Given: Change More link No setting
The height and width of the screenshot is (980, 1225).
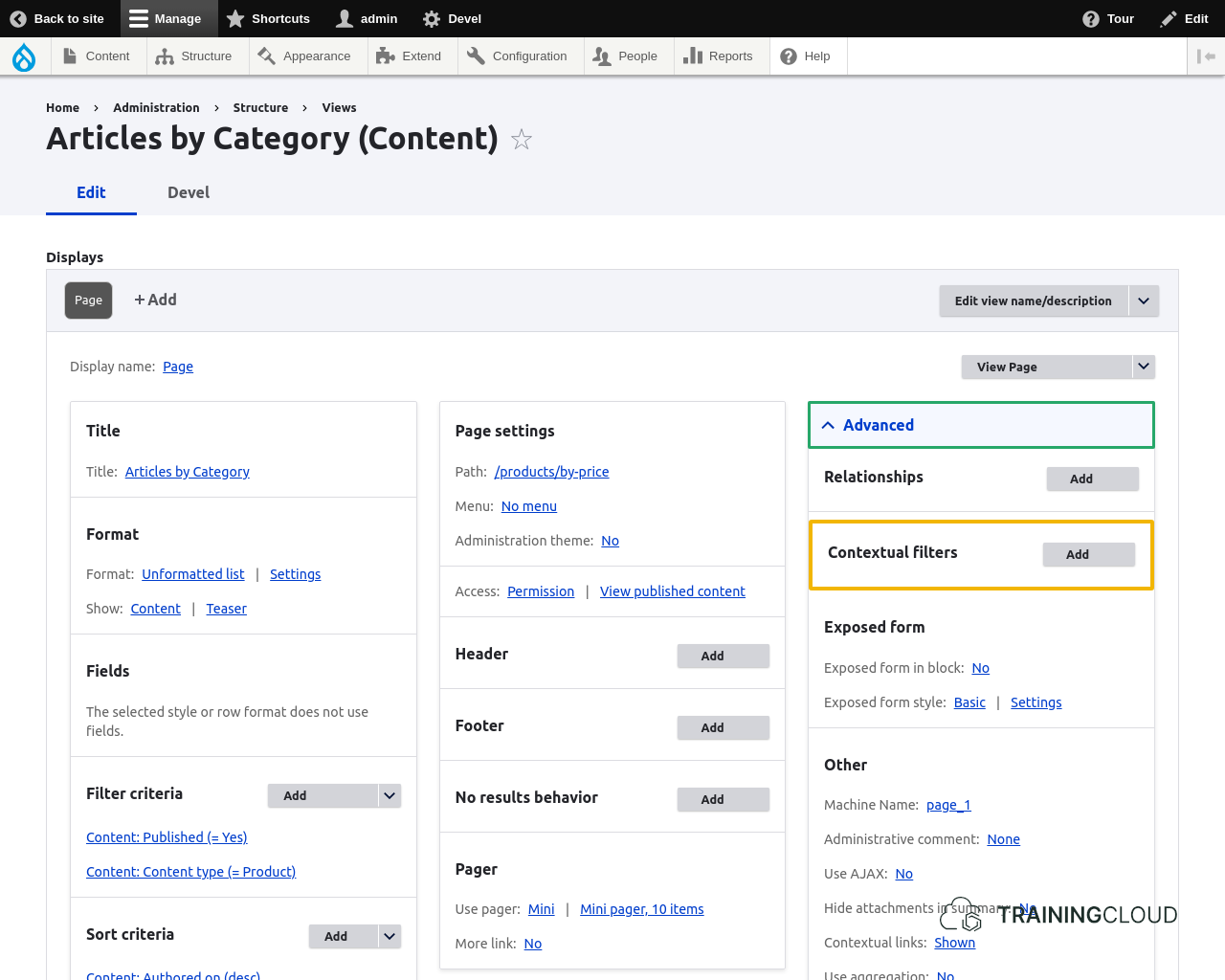Looking at the screenshot, I should (533, 944).
